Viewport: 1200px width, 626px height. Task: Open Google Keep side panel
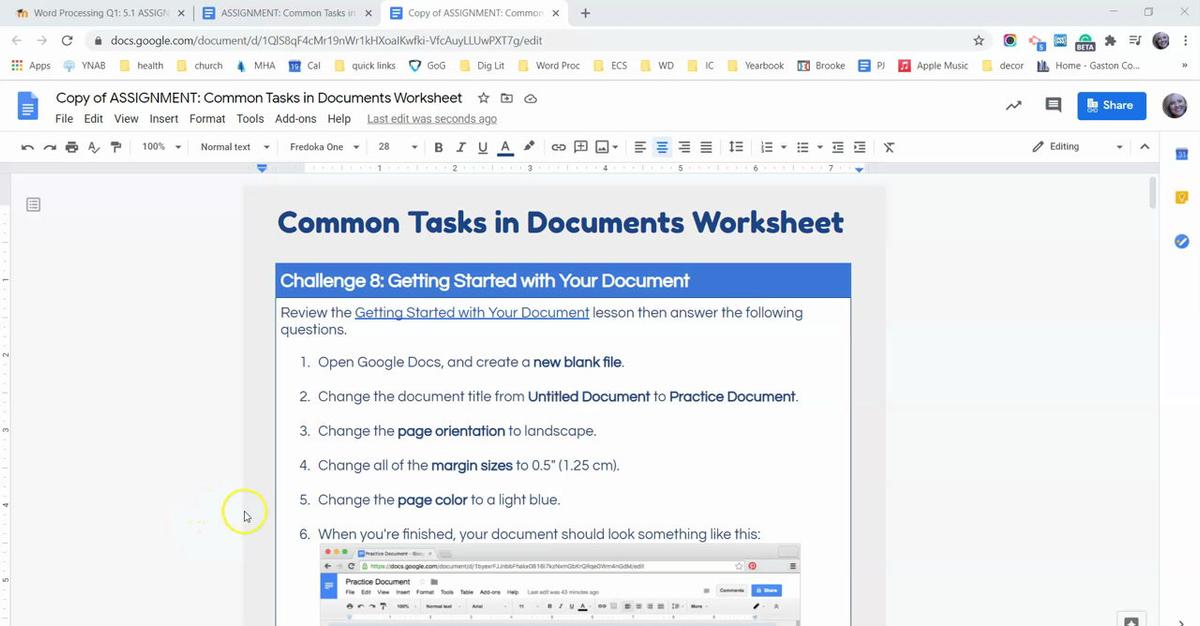(x=1181, y=198)
